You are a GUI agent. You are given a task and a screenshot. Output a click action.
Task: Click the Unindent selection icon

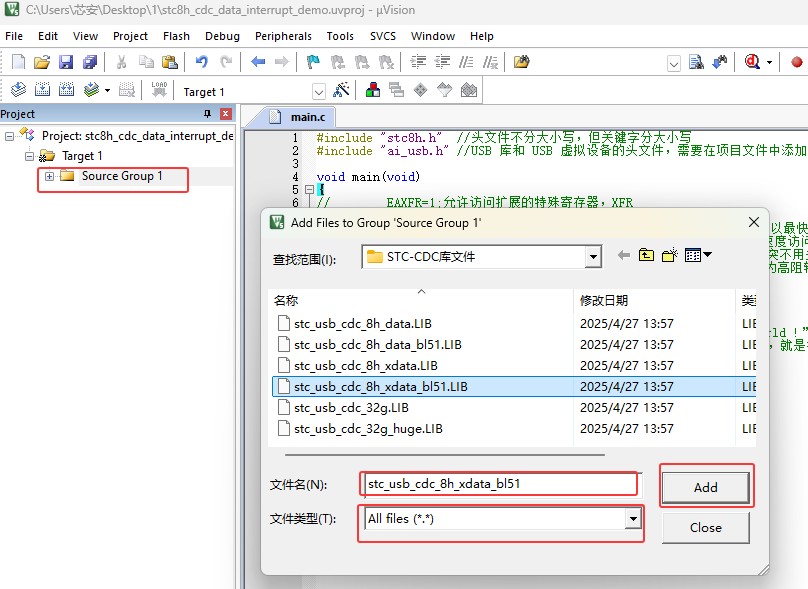tap(442, 62)
